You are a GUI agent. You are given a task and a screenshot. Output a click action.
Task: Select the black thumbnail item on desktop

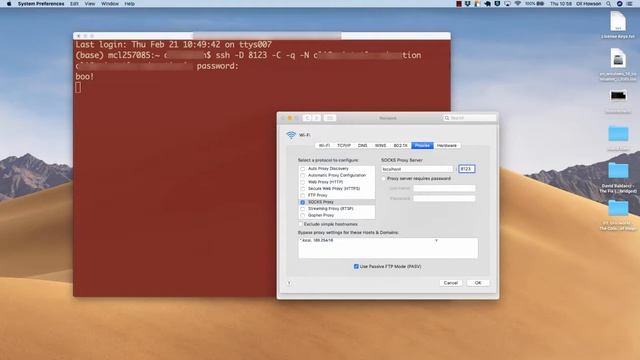618,96
